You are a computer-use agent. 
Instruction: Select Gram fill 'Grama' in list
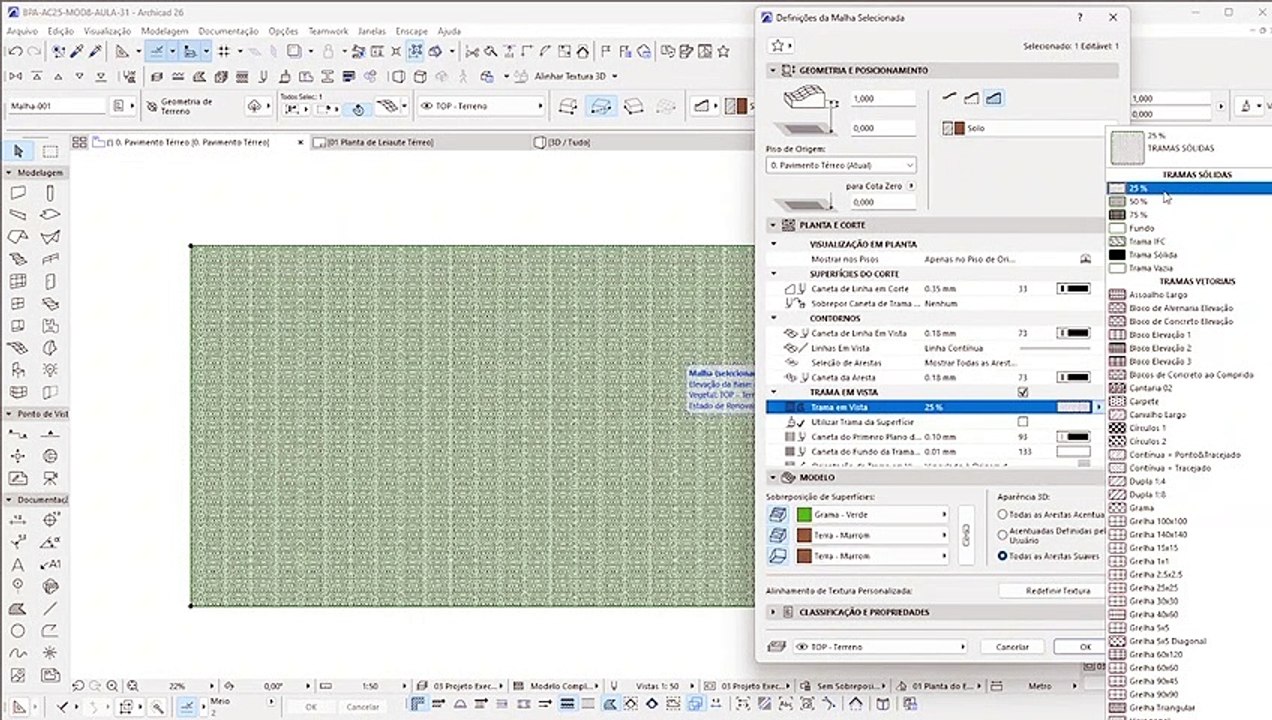pyautogui.click(x=1141, y=508)
